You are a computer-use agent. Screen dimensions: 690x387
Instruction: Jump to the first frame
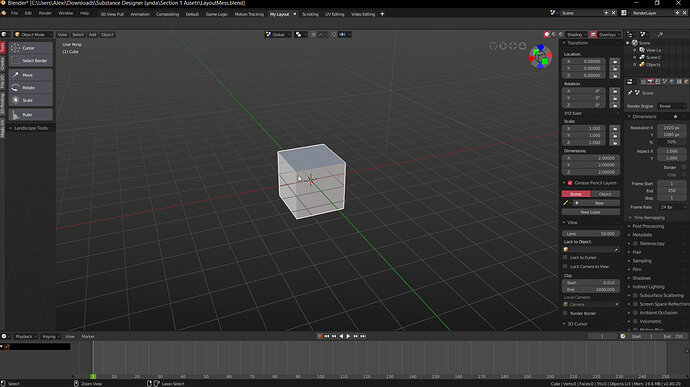[x=327, y=336]
